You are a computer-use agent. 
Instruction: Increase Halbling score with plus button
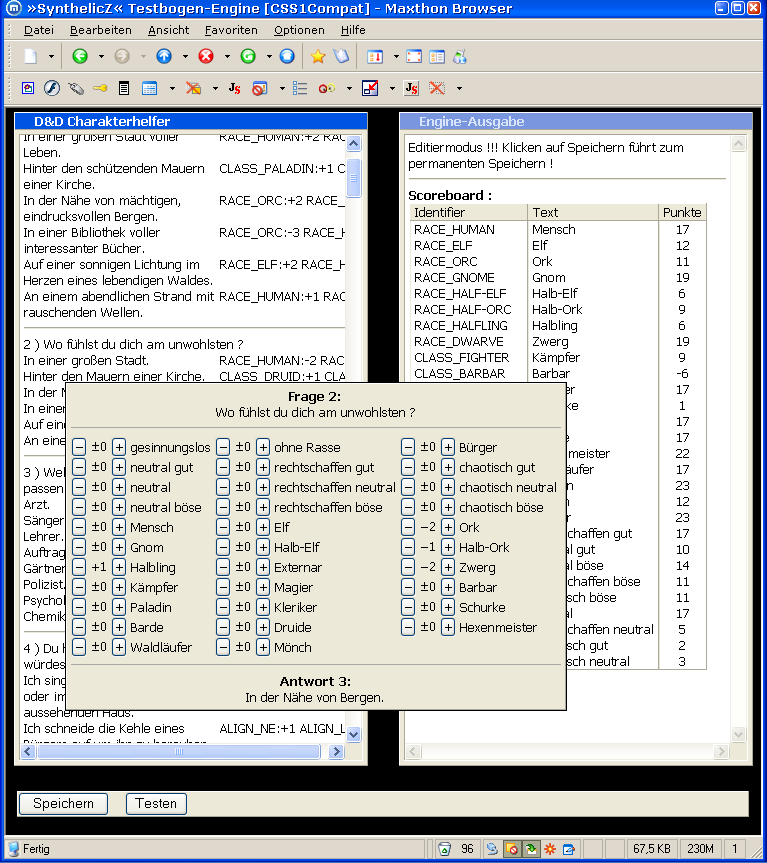[119, 567]
